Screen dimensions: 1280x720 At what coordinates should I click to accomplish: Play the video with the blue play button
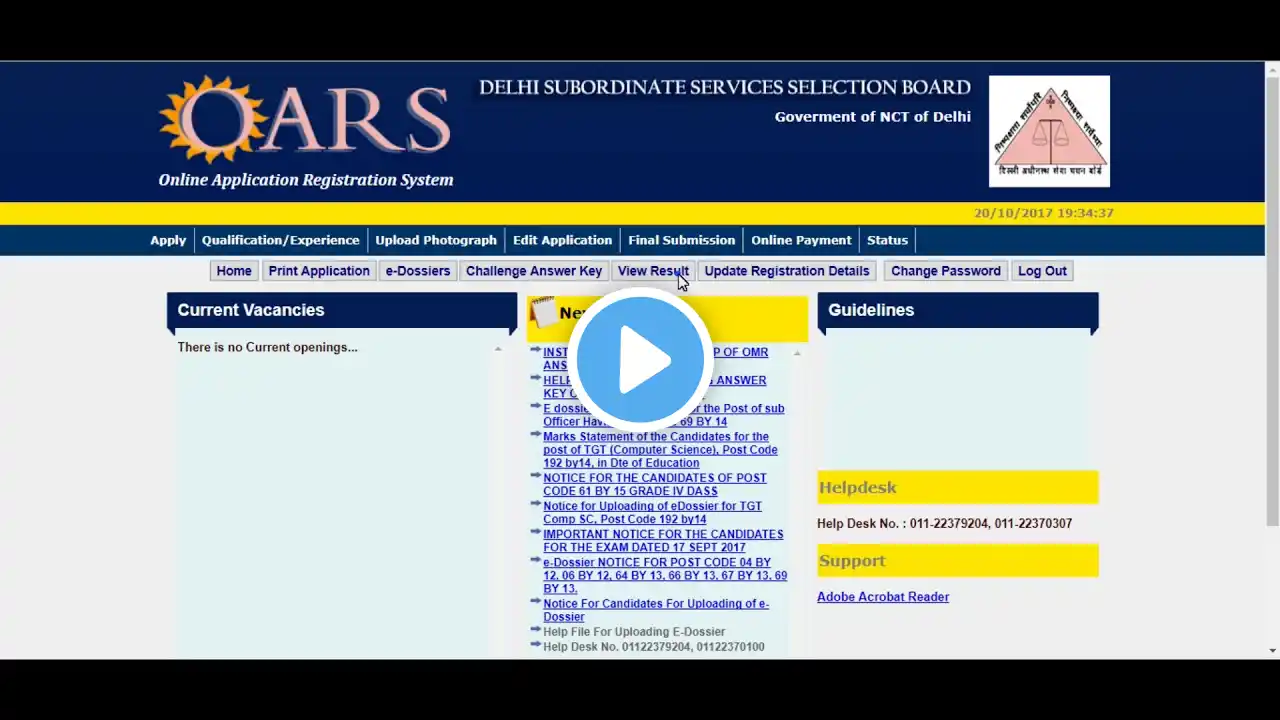(x=640, y=360)
